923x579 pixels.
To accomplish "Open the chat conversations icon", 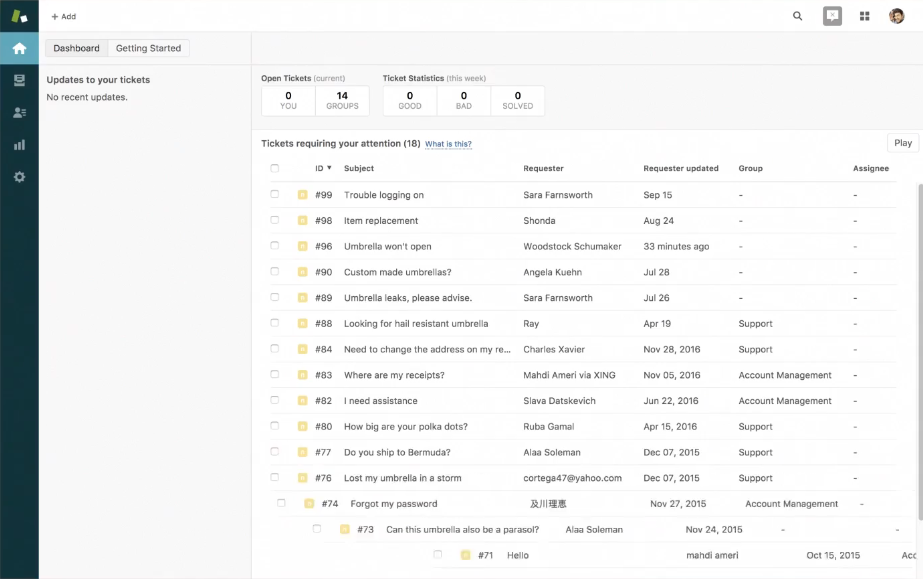I will click(x=832, y=16).
